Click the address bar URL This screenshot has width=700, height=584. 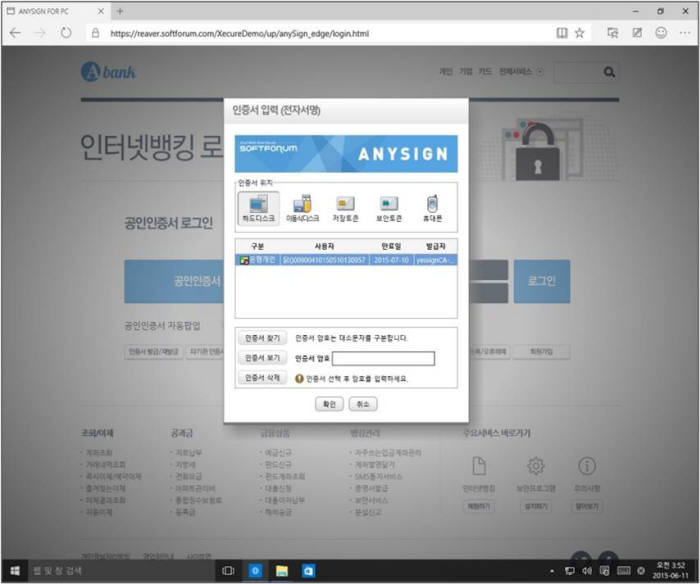(x=239, y=33)
